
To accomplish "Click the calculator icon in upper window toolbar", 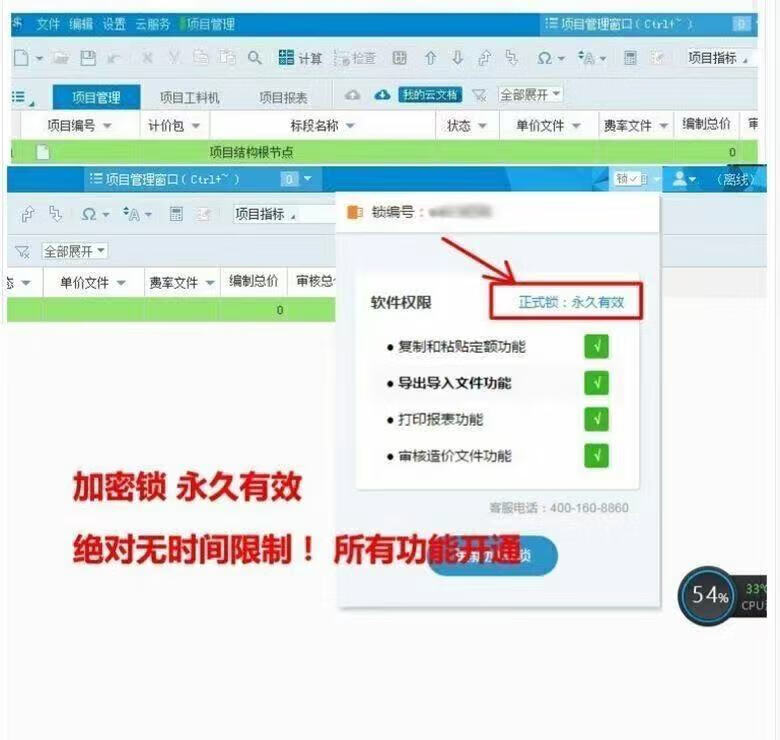I will coord(630,58).
